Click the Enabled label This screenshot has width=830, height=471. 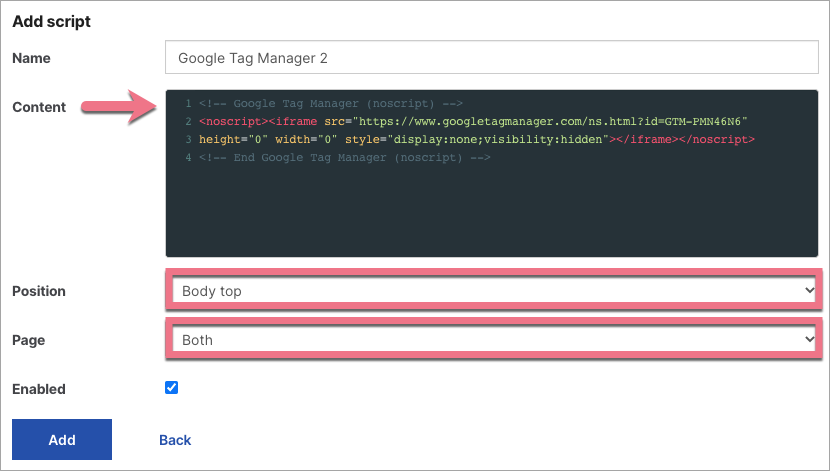pyautogui.click(x=39, y=389)
